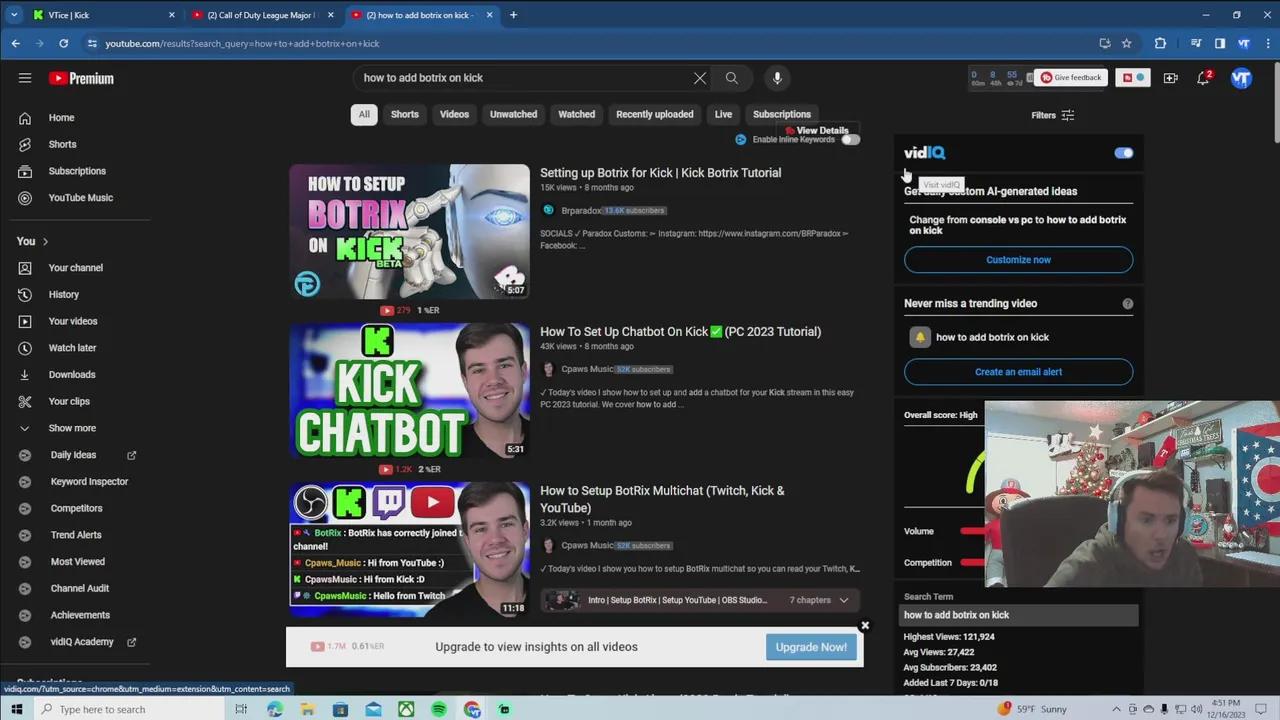This screenshot has height=720, width=1280.
Task: Open vidIQ Channel Audit
Action: tap(79, 588)
